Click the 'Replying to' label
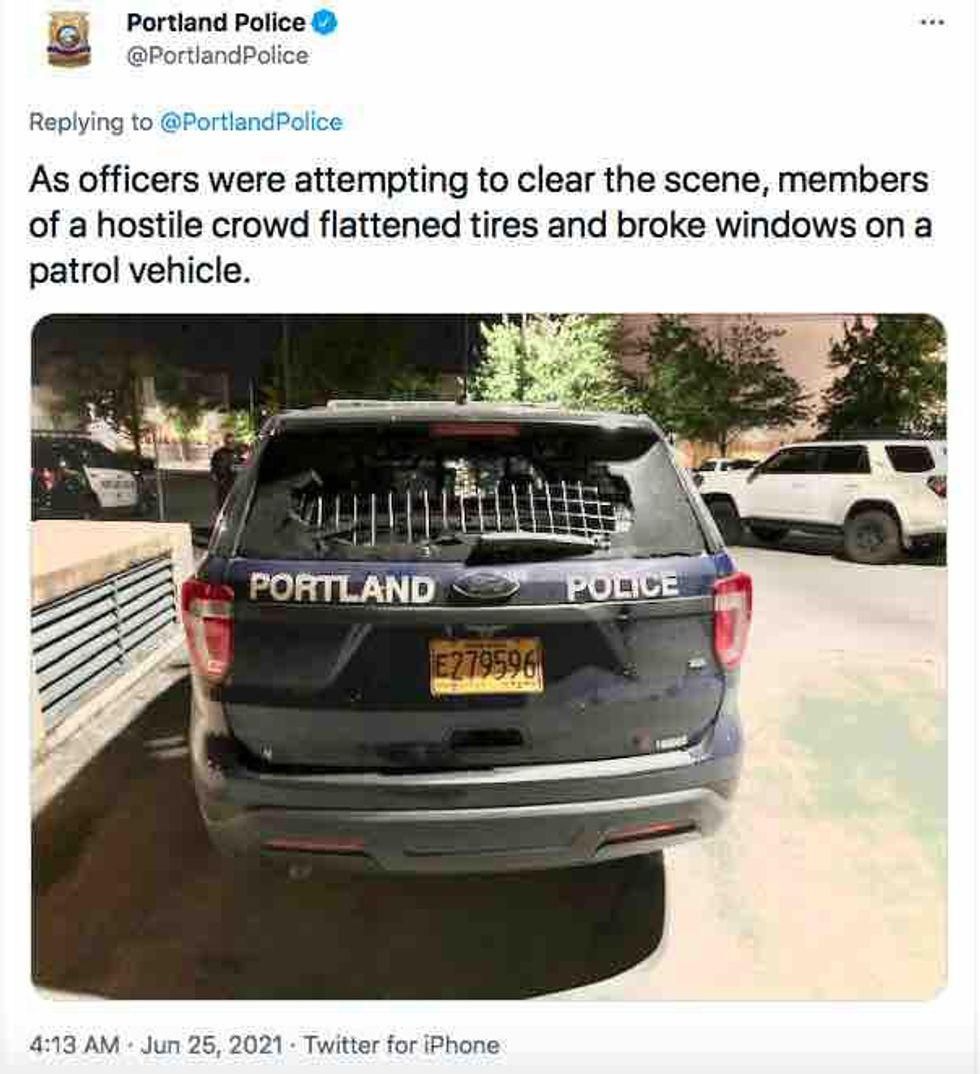The image size is (980, 1074). [x=91, y=122]
